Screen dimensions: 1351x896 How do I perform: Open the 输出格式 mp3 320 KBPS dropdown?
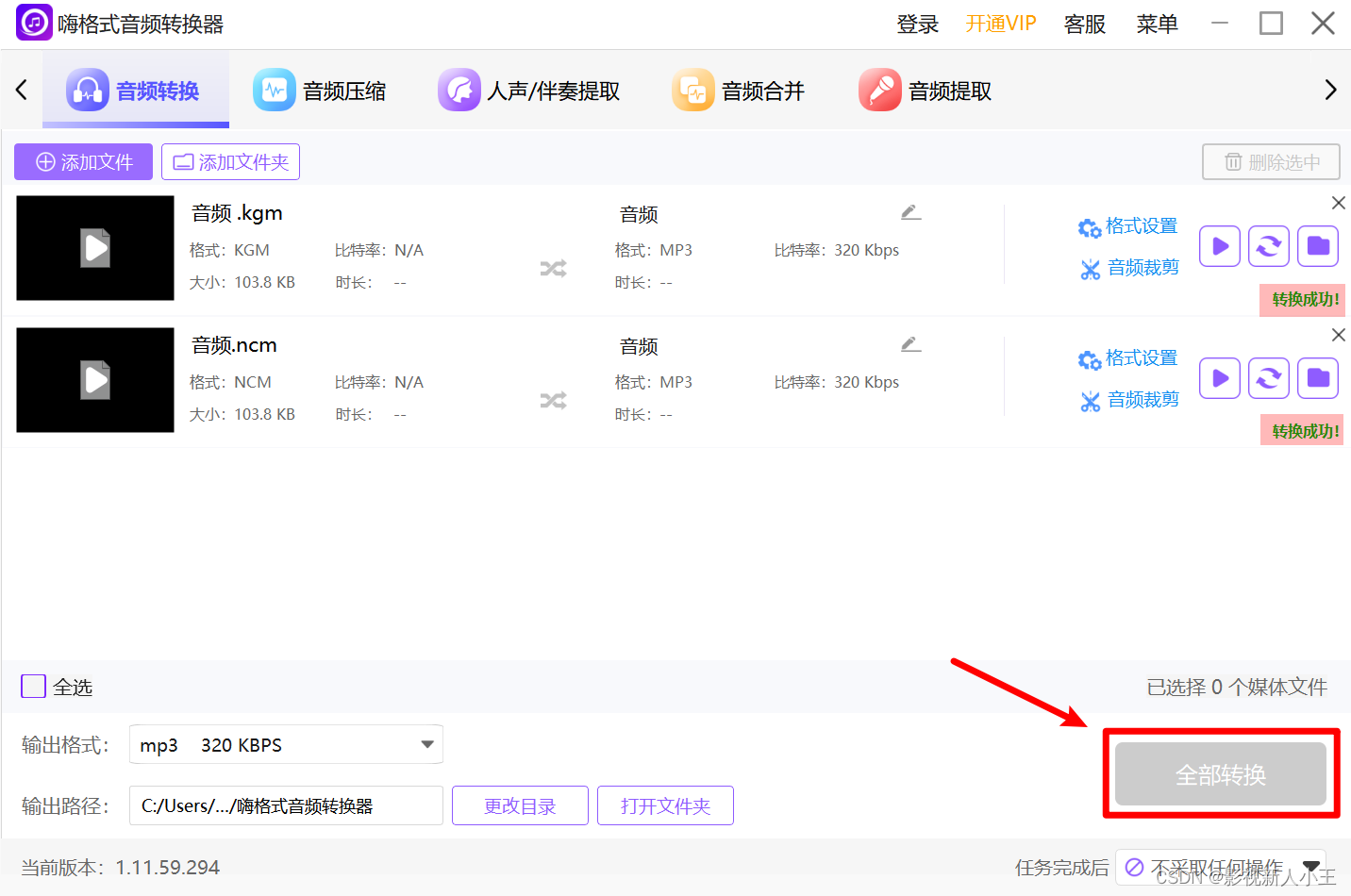286,745
